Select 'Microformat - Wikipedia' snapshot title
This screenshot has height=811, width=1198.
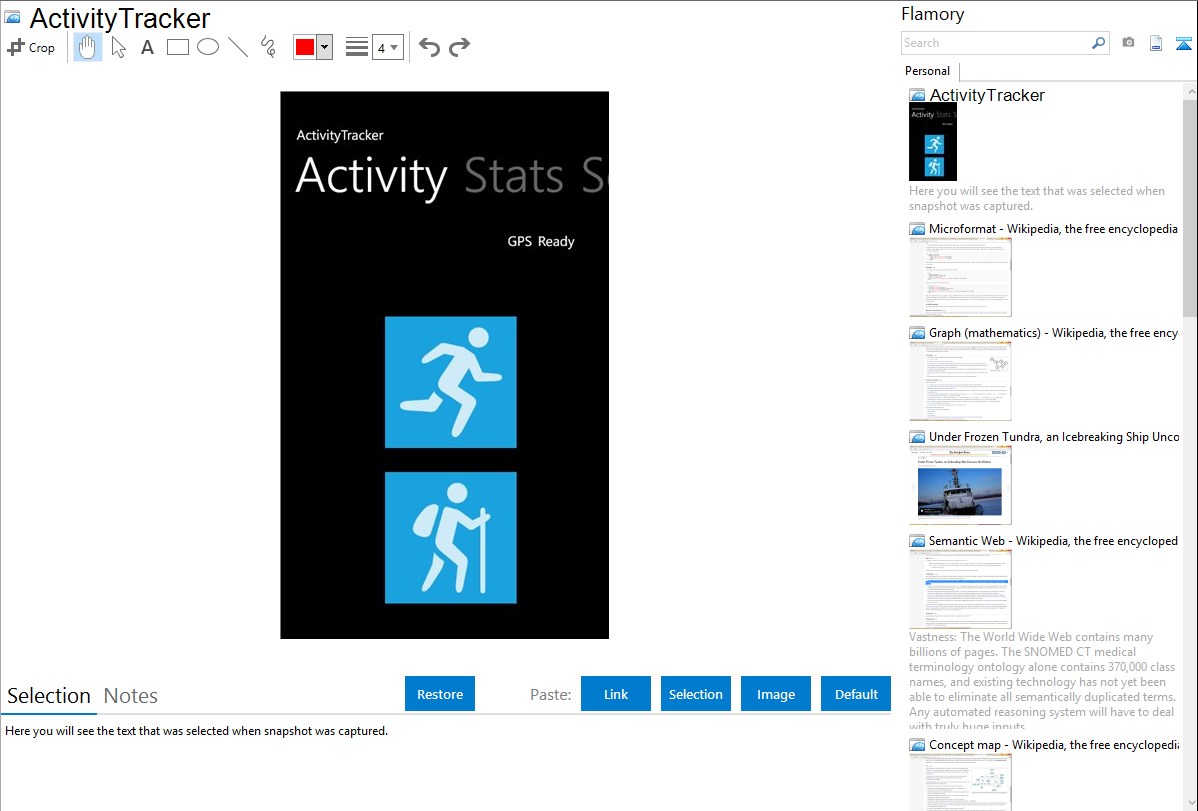pos(1054,229)
